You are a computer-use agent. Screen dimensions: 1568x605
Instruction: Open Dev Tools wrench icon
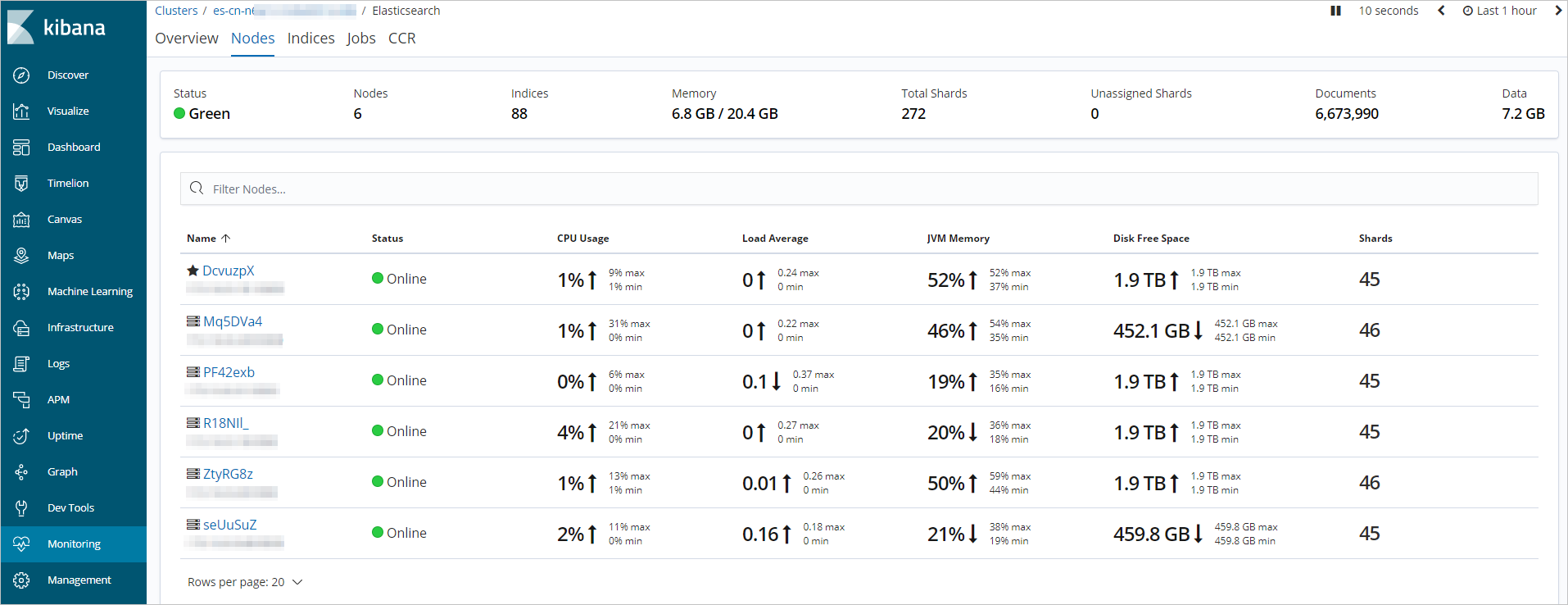click(22, 508)
